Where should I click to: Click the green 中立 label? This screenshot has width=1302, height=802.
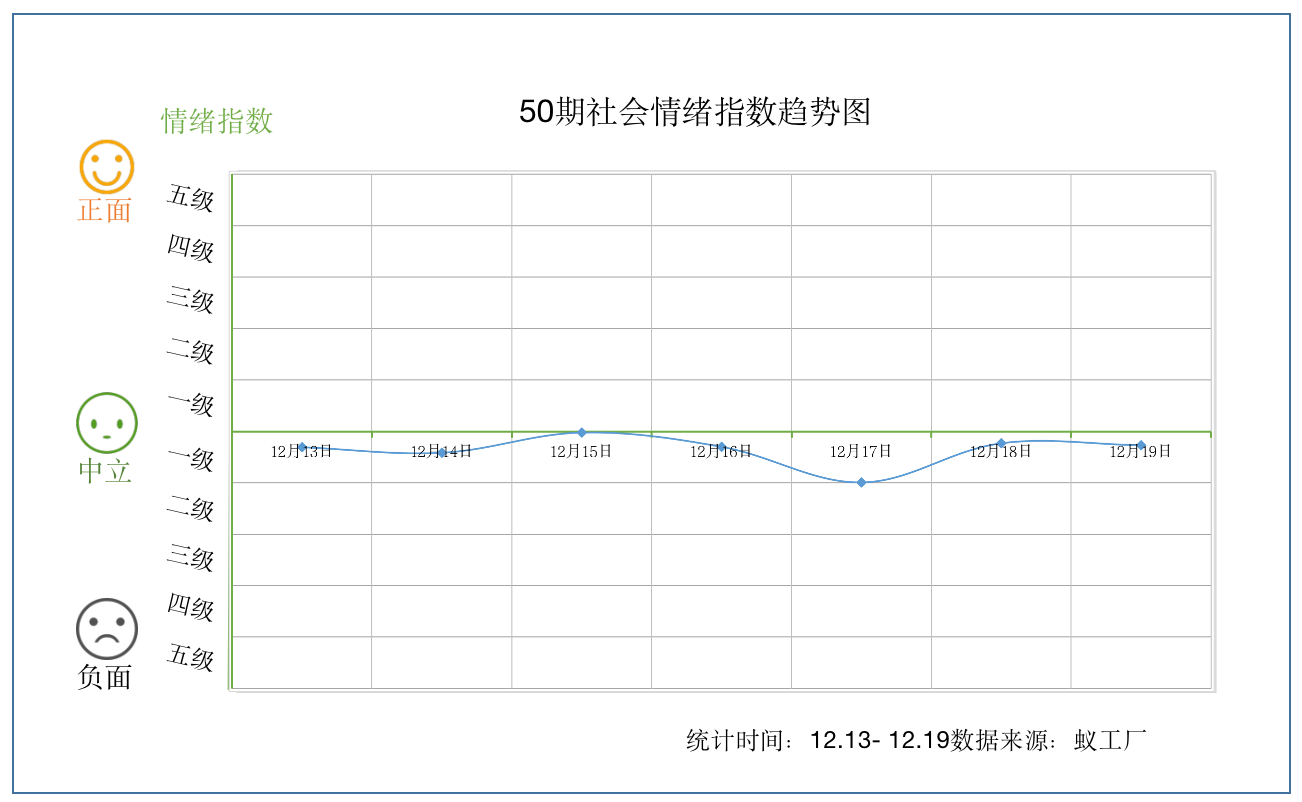pyautogui.click(x=105, y=471)
